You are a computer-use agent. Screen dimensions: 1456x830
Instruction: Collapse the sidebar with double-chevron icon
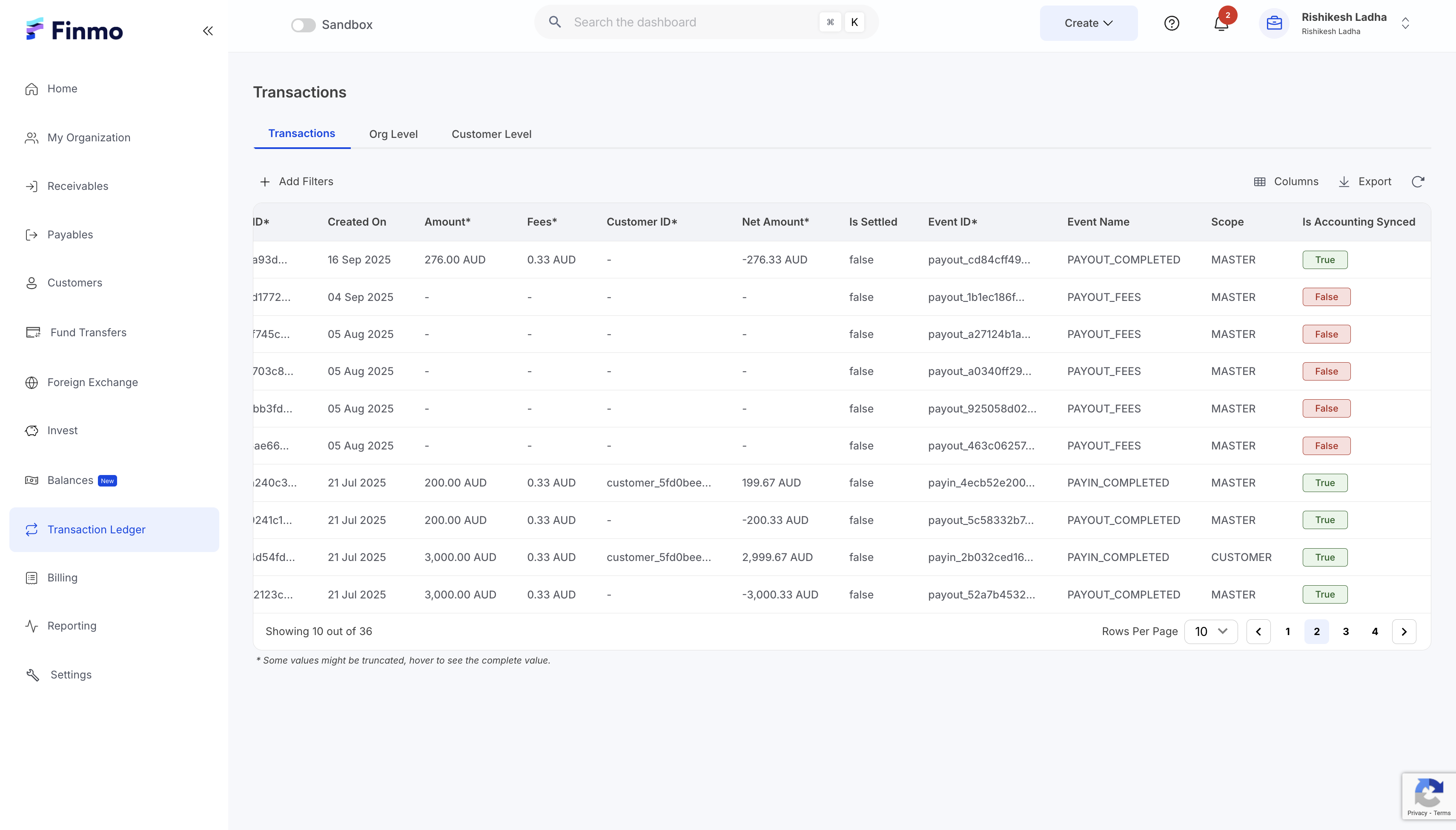click(207, 31)
